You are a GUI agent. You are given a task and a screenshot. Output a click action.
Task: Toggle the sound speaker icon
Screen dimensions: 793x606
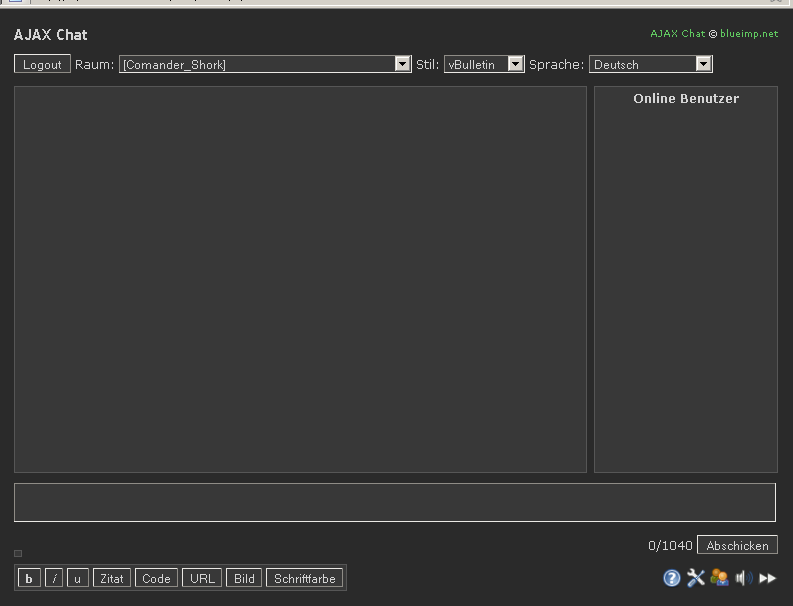click(x=744, y=578)
